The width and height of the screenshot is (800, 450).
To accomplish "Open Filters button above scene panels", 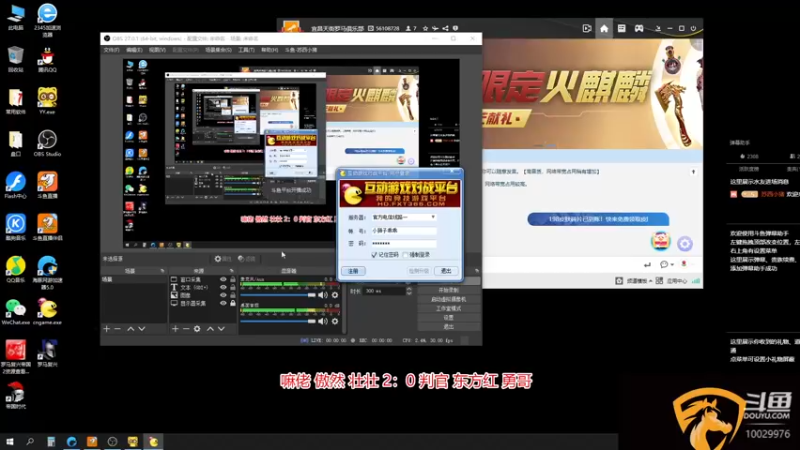I will [x=247, y=259].
